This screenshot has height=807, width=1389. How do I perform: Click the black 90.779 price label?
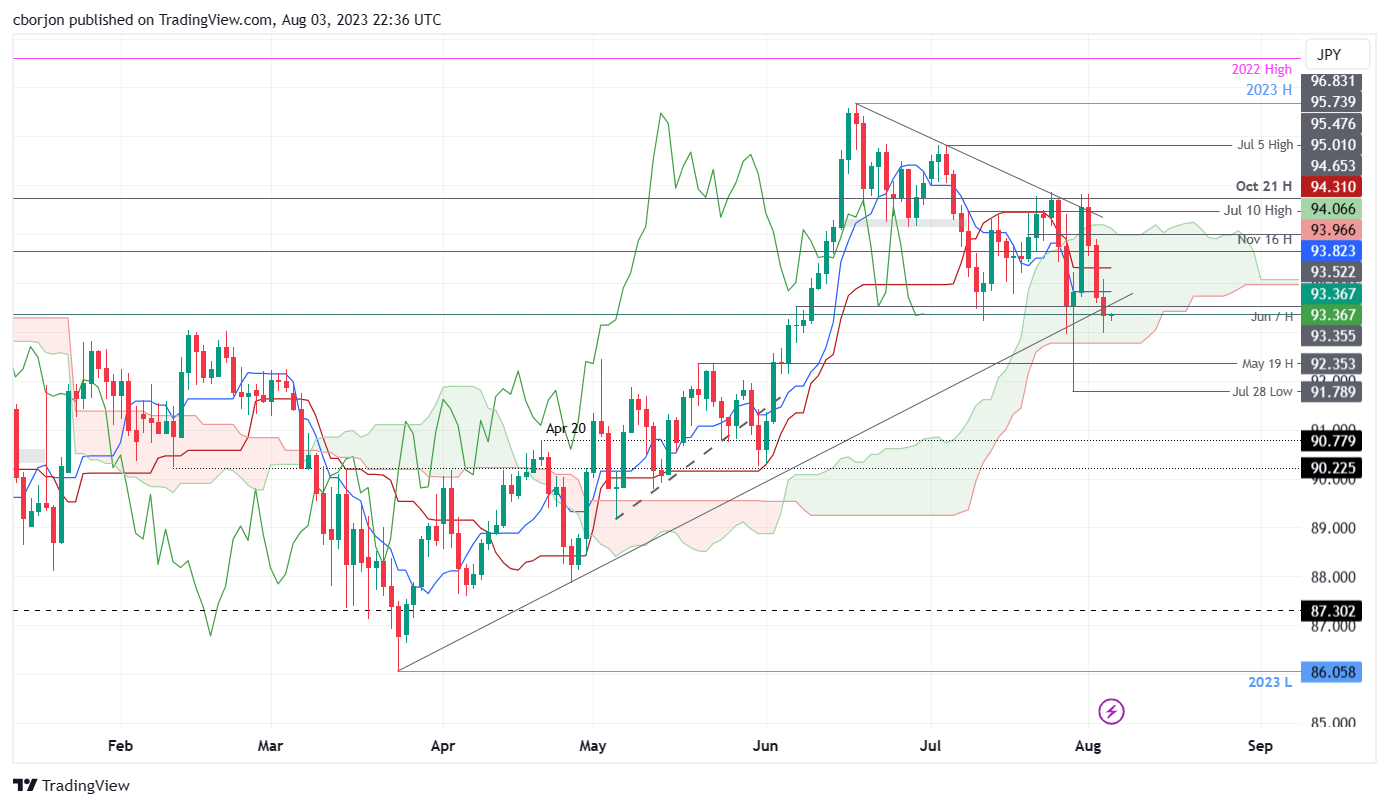click(x=1332, y=441)
